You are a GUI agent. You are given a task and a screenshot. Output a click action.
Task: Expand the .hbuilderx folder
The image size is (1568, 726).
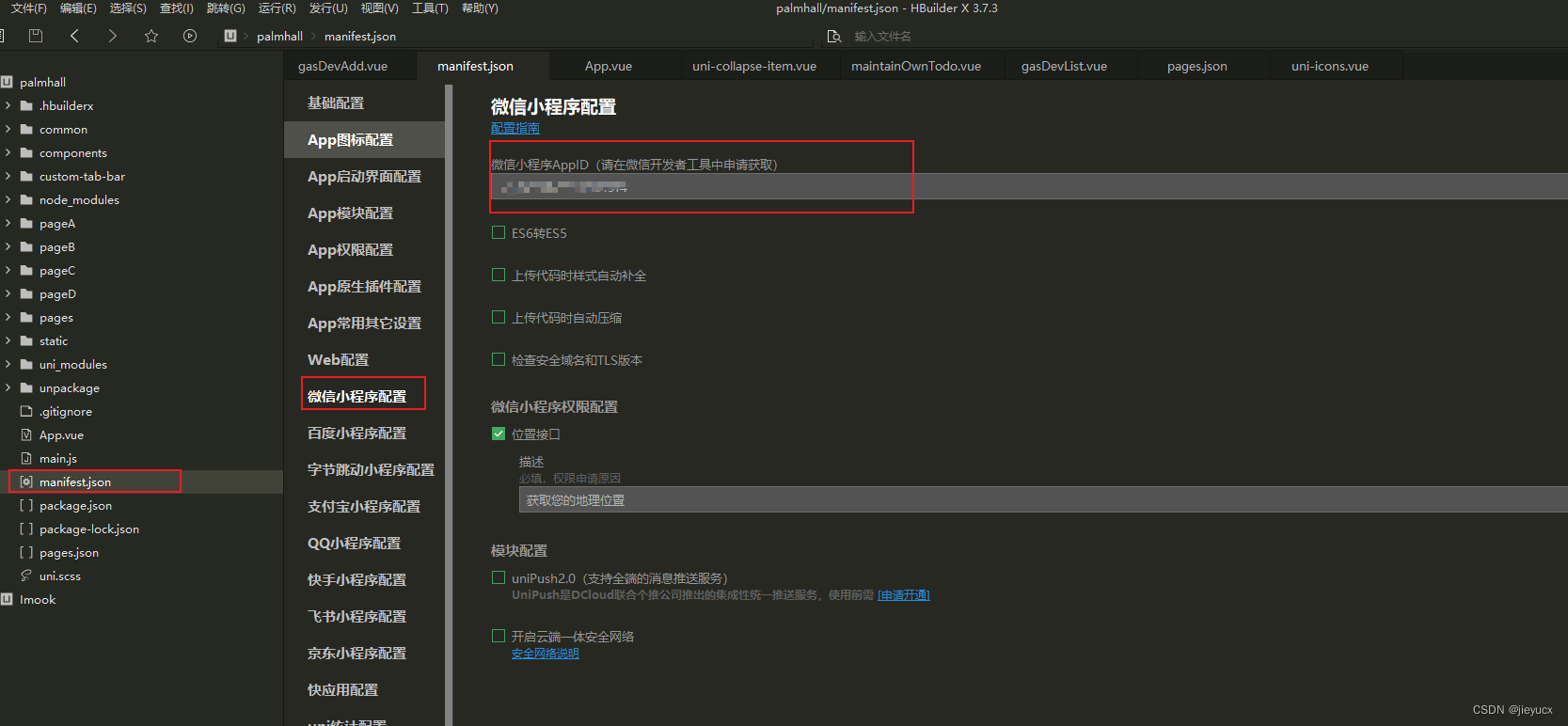pos(8,105)
